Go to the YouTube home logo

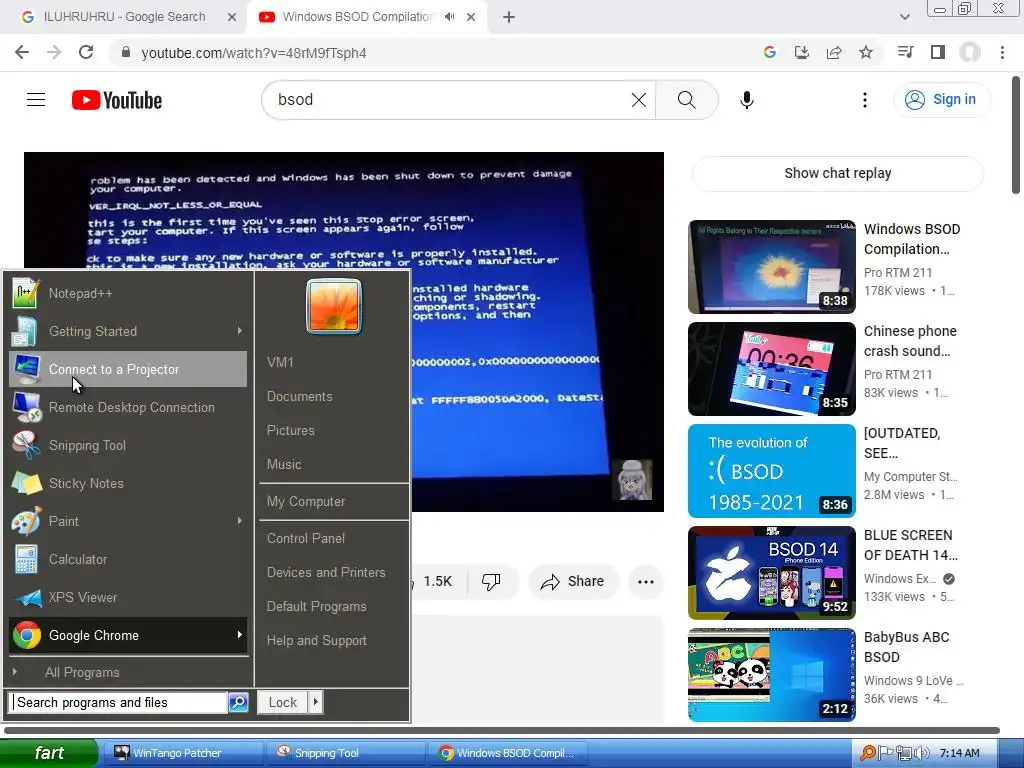[117, 100]
